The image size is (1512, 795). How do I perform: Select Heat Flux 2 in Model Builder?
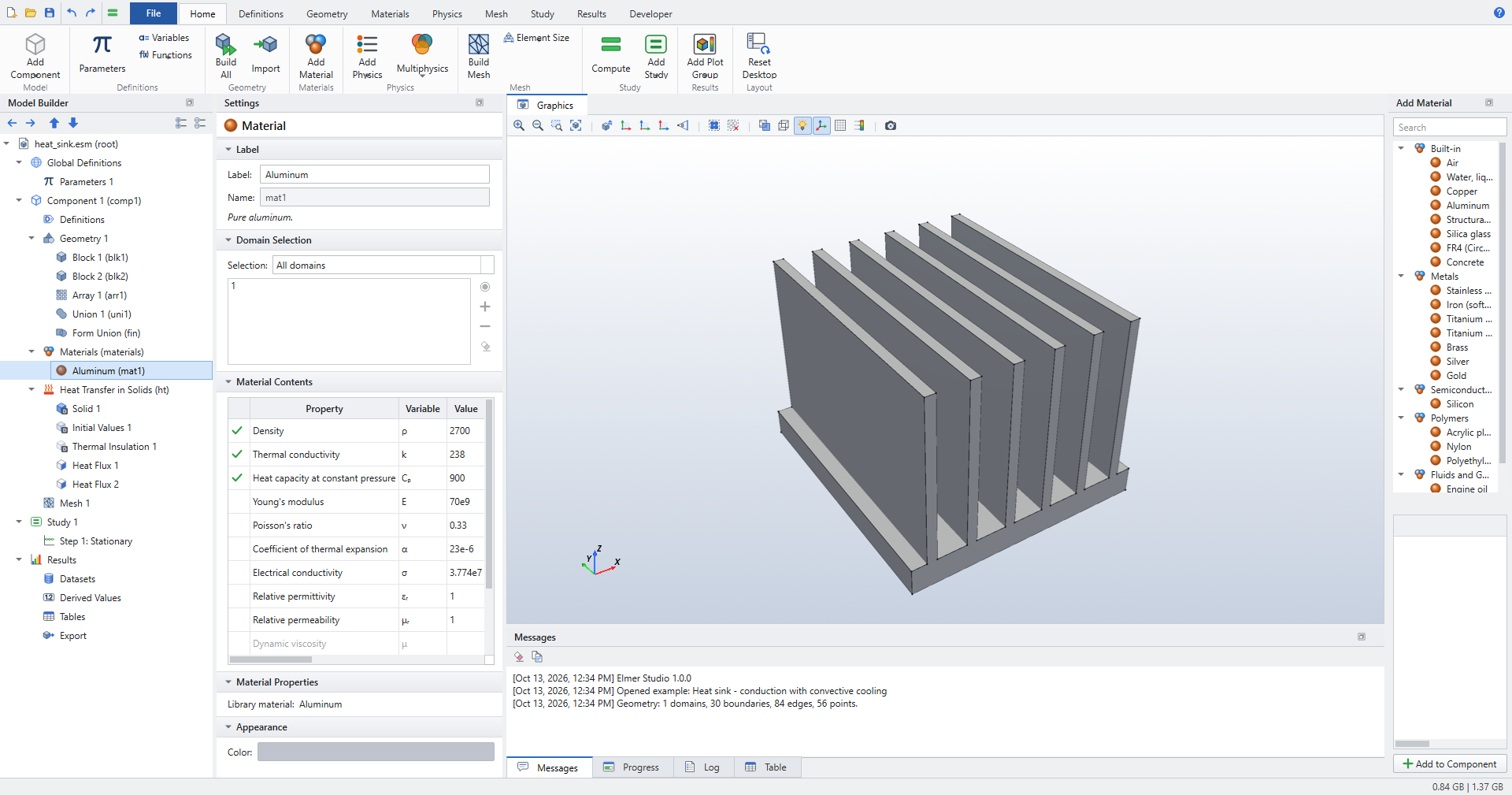(x=95, y=485)
